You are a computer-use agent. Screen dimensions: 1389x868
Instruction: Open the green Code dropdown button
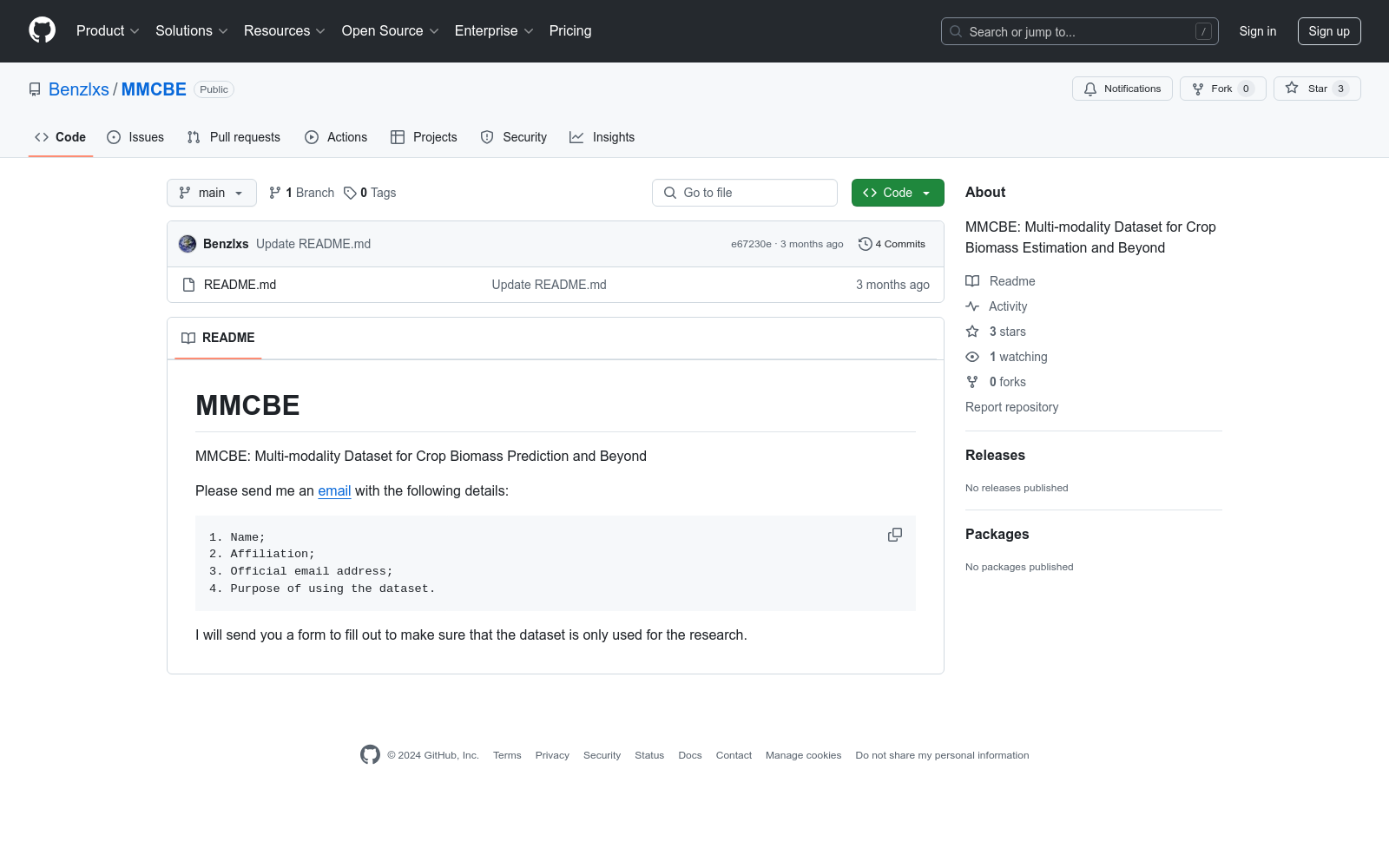(x=898, y=193)
